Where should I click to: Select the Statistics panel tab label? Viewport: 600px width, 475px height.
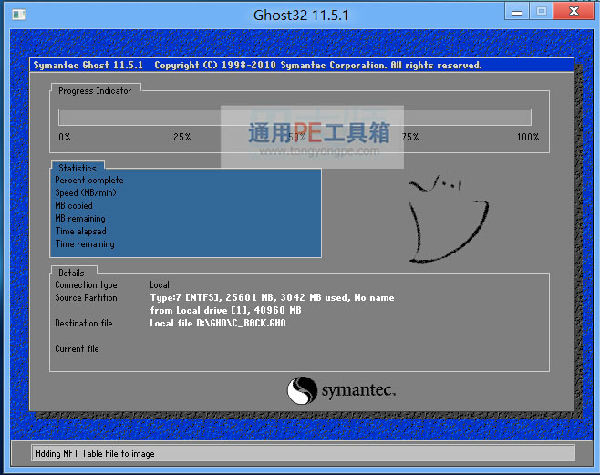[x=77, y=167]
